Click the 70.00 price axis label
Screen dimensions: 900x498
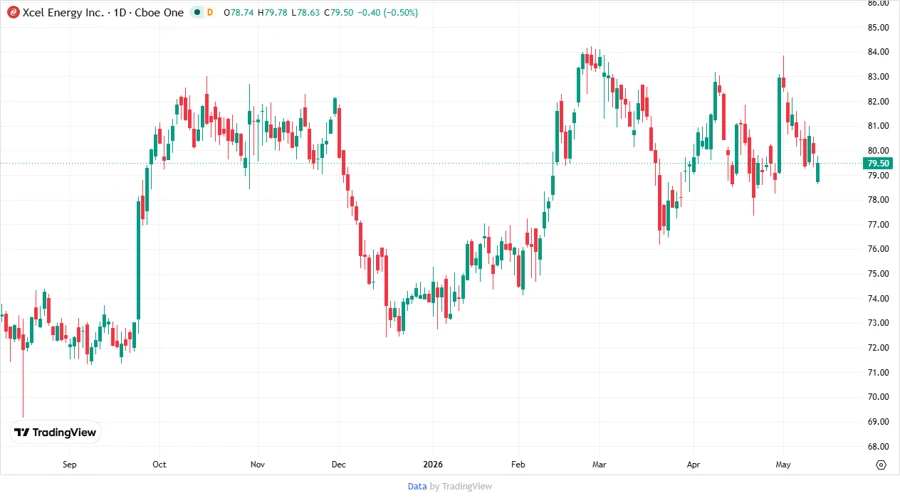pos(878,397)
